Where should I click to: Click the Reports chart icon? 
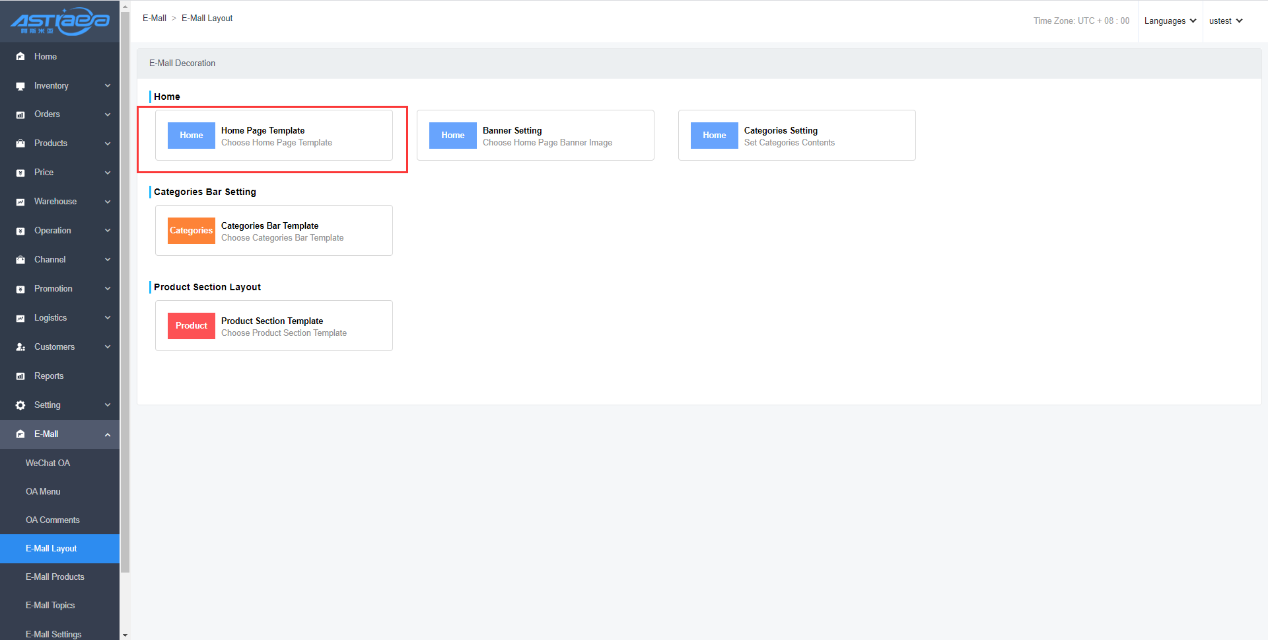click(x=20, y=376)
